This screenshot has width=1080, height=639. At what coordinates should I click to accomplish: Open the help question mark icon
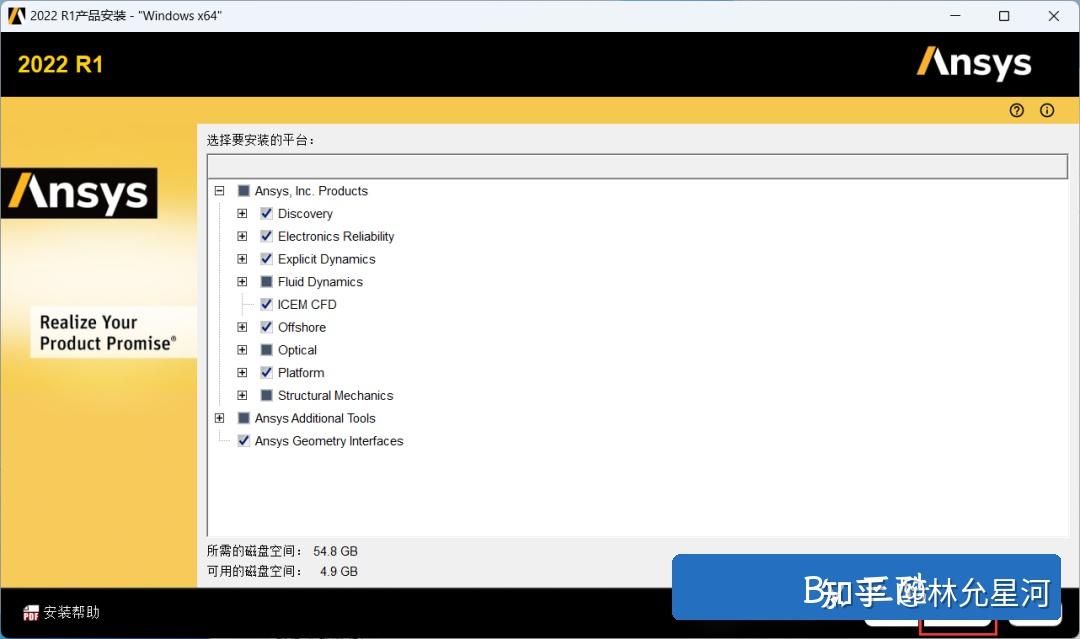point(1016,110)
